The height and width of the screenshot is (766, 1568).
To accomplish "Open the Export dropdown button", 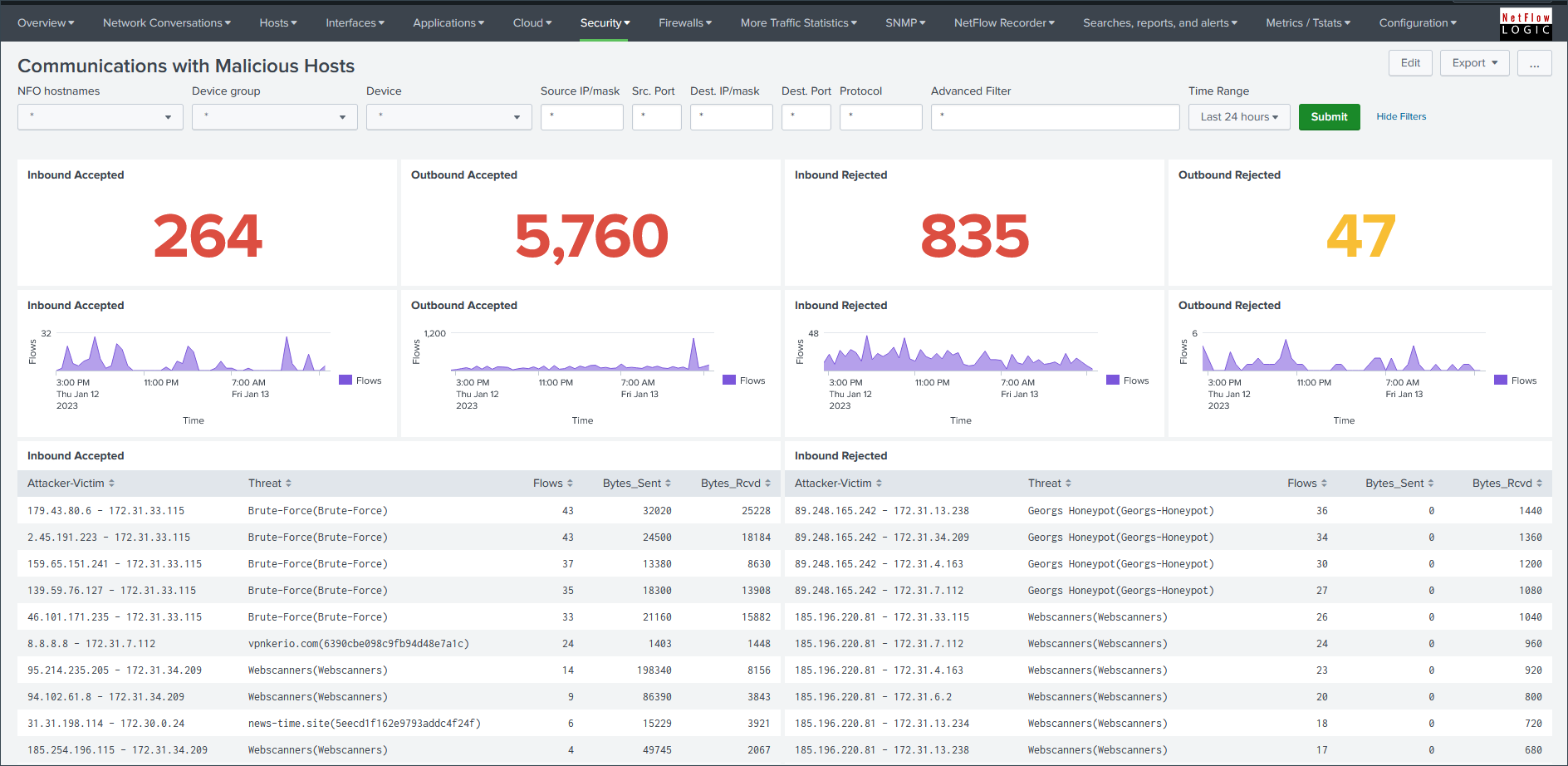I will click(x=1474, y=63).
